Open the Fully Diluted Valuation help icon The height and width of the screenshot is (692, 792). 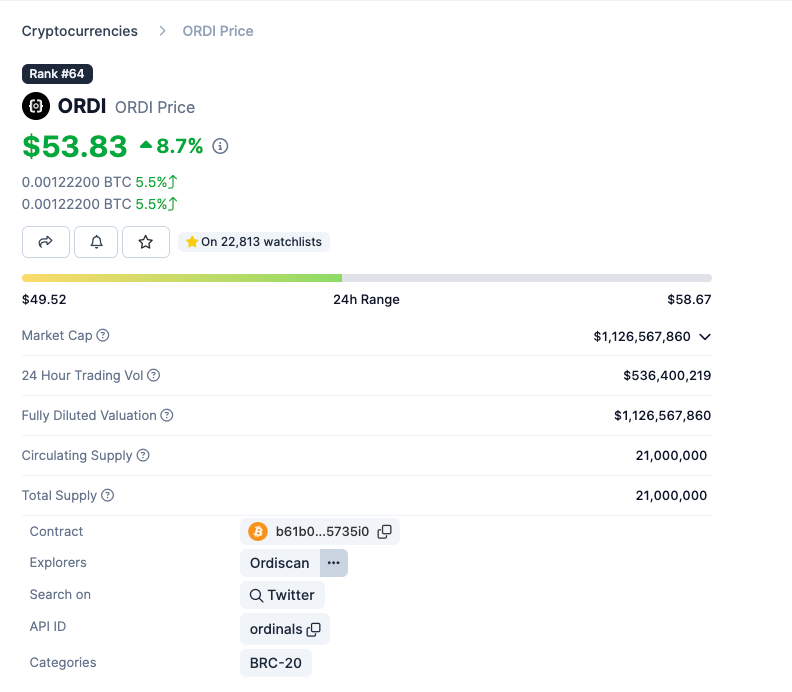point(167,415)
